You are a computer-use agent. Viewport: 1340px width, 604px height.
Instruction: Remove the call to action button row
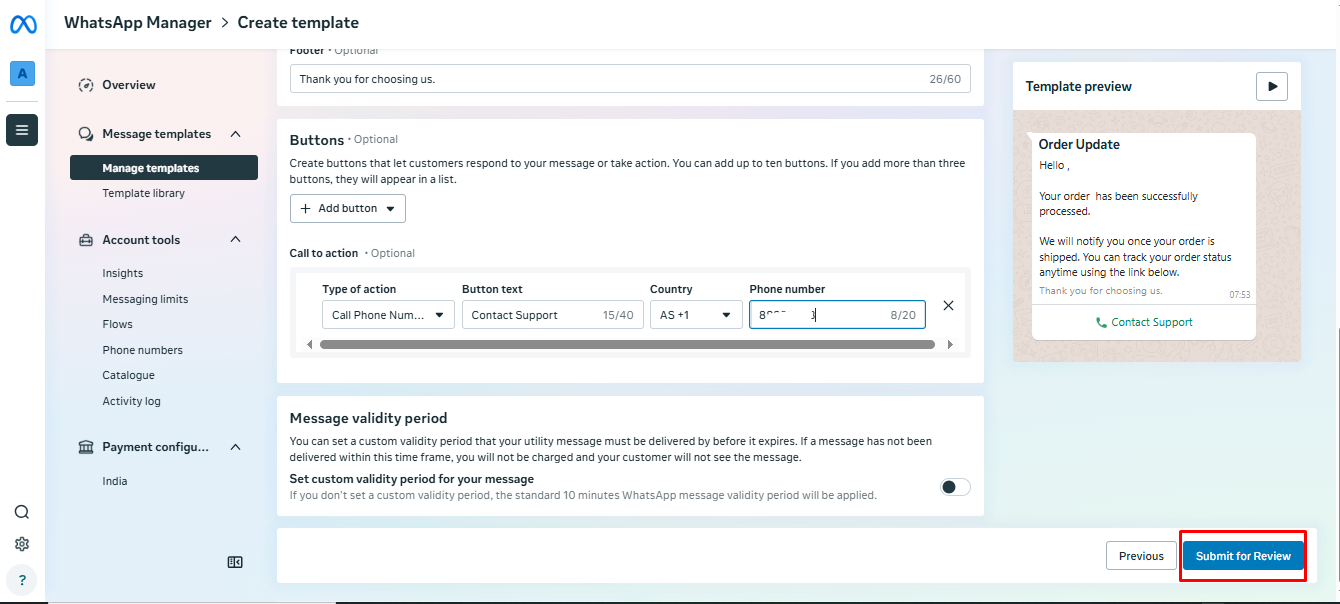(948, 306)
